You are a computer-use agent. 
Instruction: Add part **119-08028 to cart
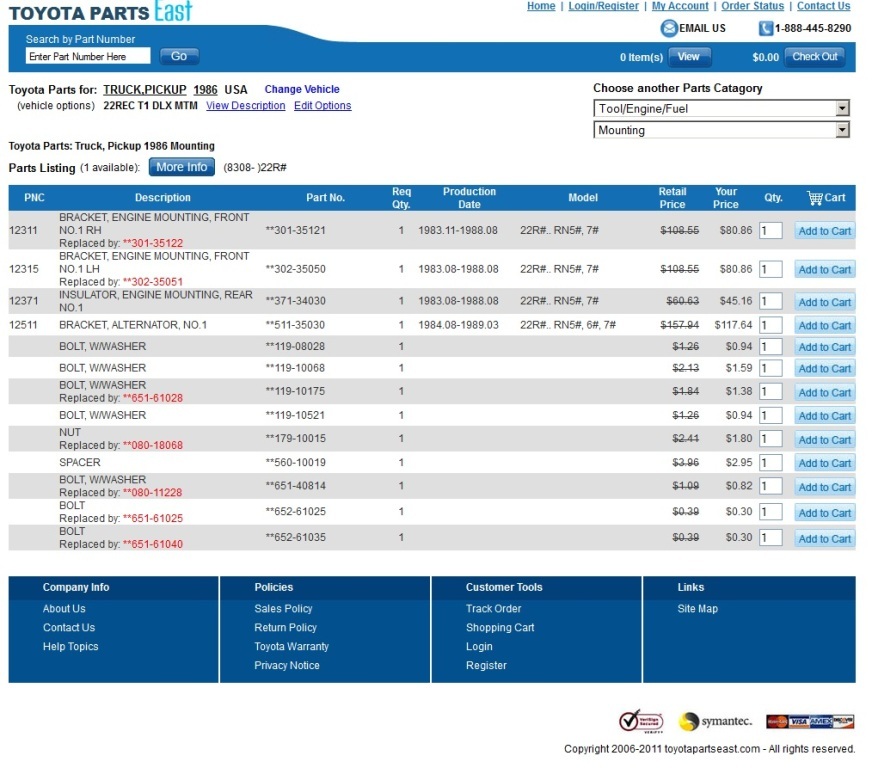[825, 347]
